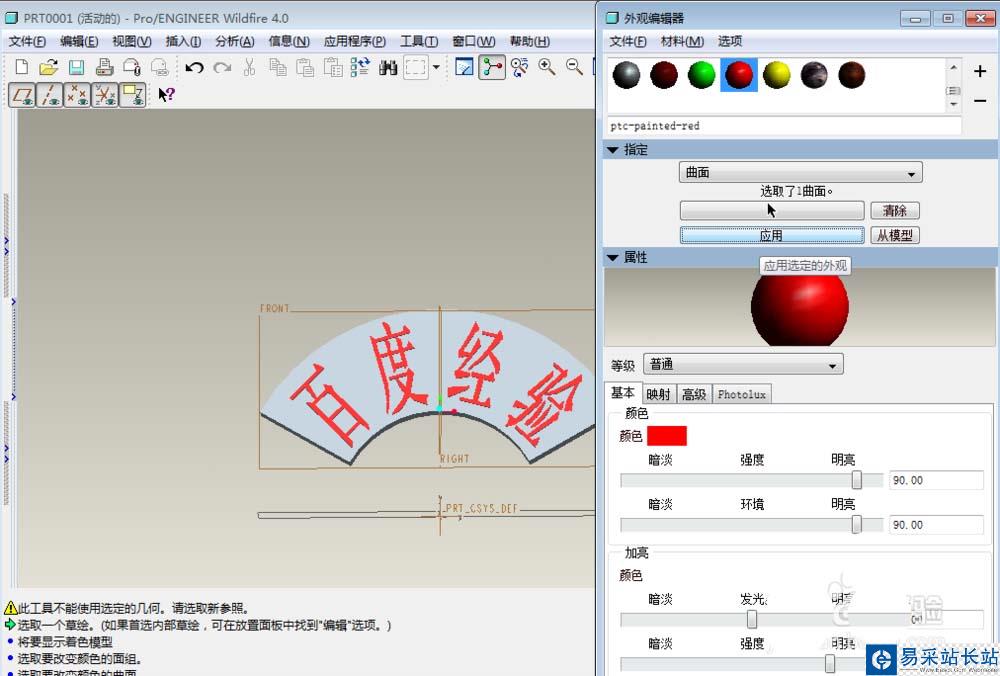1000x676 pixels.
Task: Select the green sphere appearance thumbnail
Action: click(x=702, y=75)
